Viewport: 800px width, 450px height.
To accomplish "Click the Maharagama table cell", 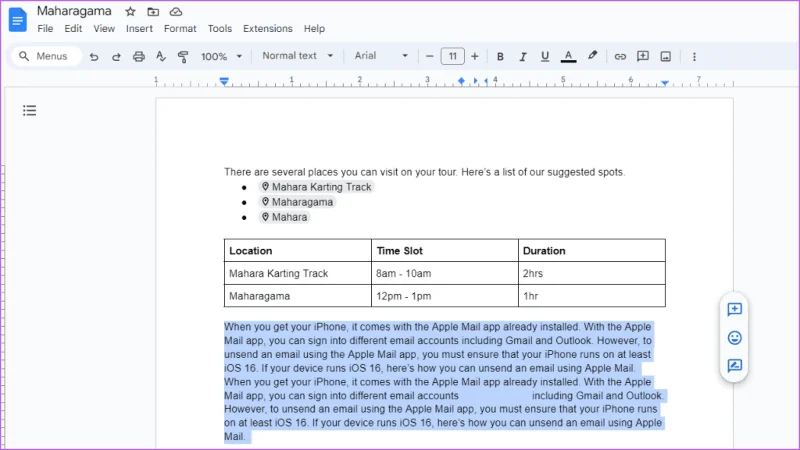I will pos(298,296).
